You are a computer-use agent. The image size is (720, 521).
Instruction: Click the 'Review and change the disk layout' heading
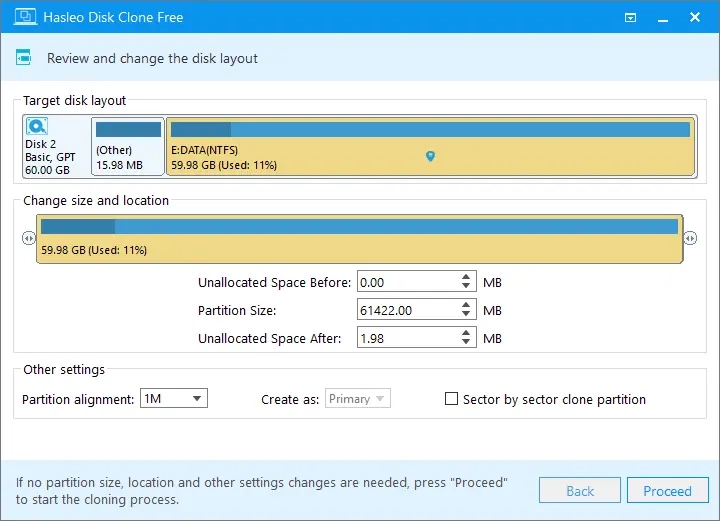coord(152,58)
